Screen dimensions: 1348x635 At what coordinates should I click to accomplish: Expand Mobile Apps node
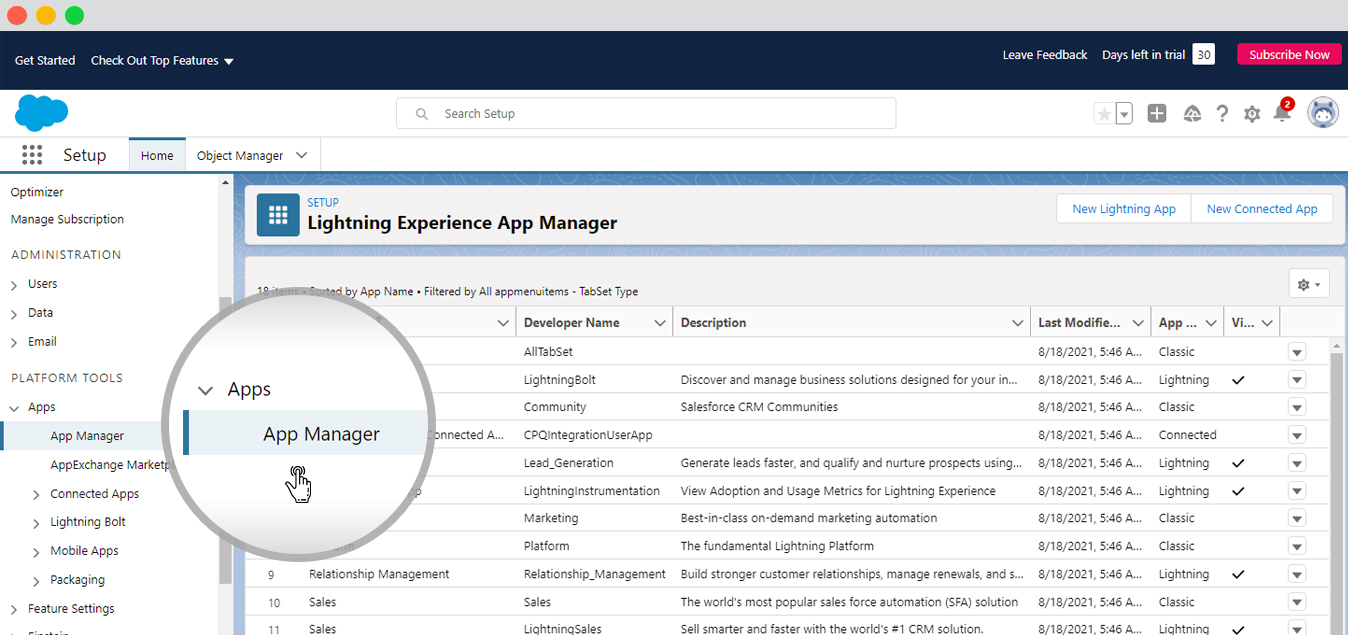36,552
